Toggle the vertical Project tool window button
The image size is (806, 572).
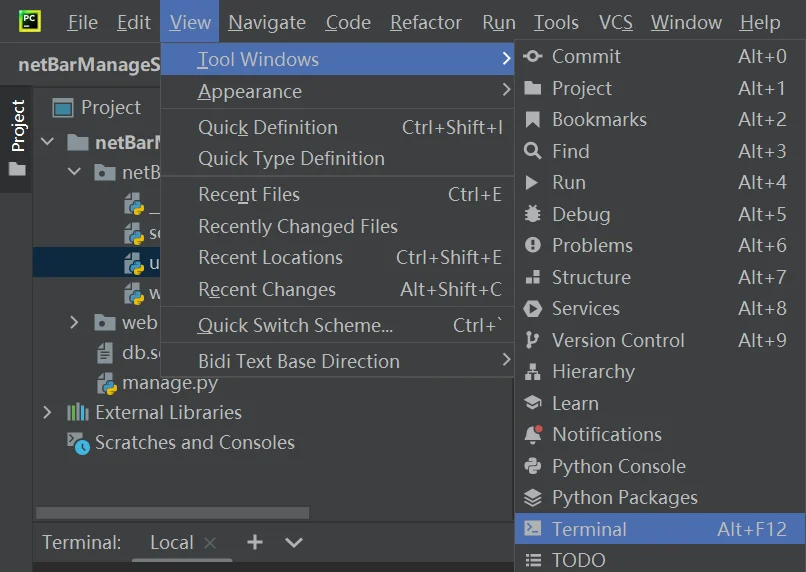(17, 139)
